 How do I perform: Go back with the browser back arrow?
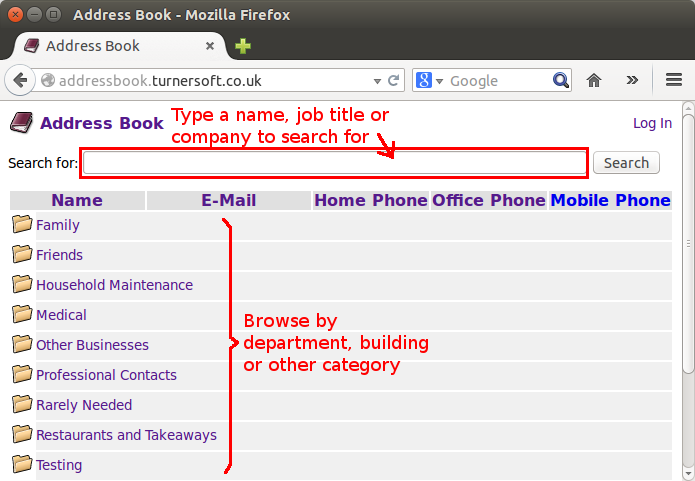click(x=20, y=80)
